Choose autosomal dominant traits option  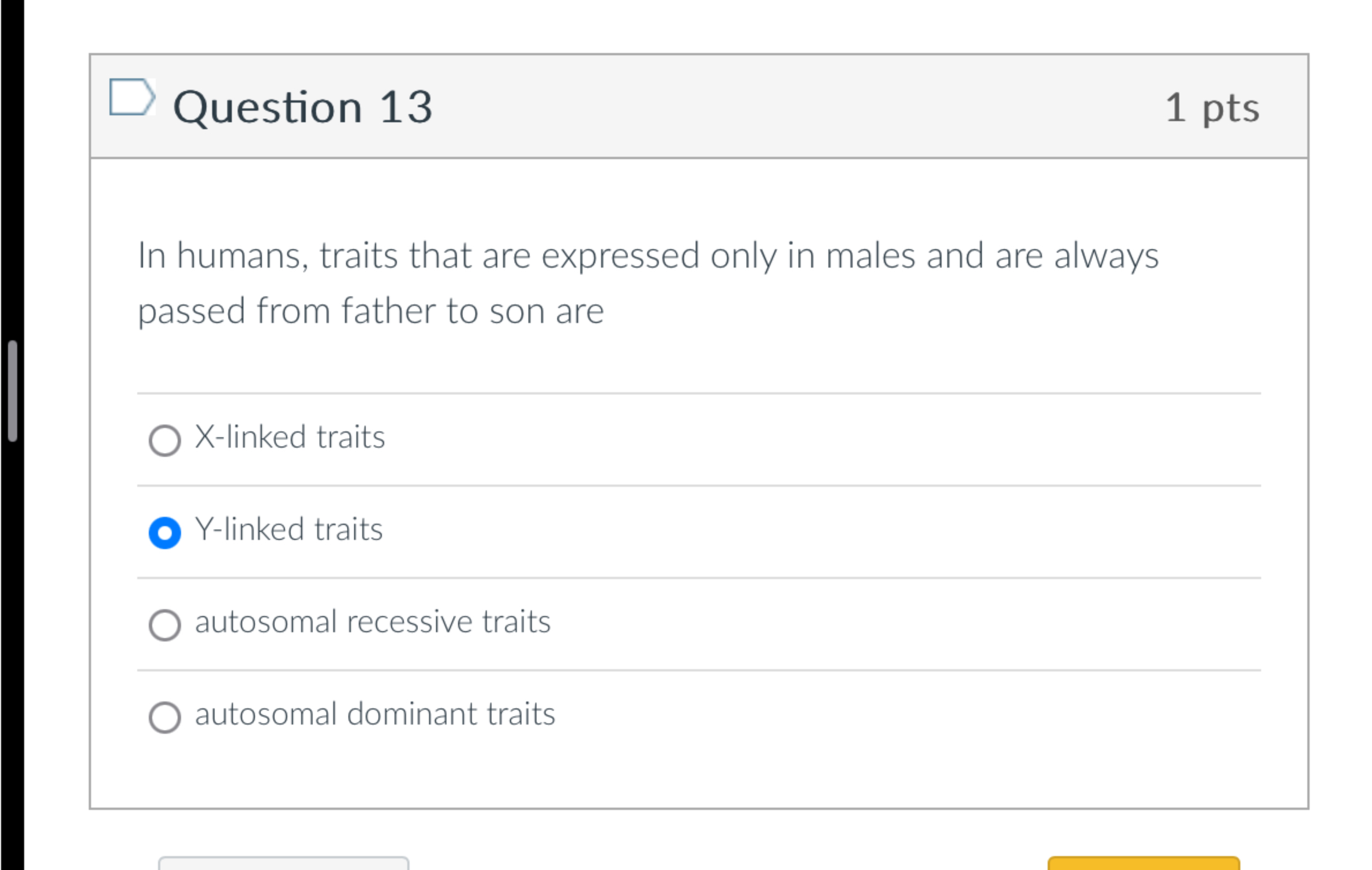pos(164,717)
